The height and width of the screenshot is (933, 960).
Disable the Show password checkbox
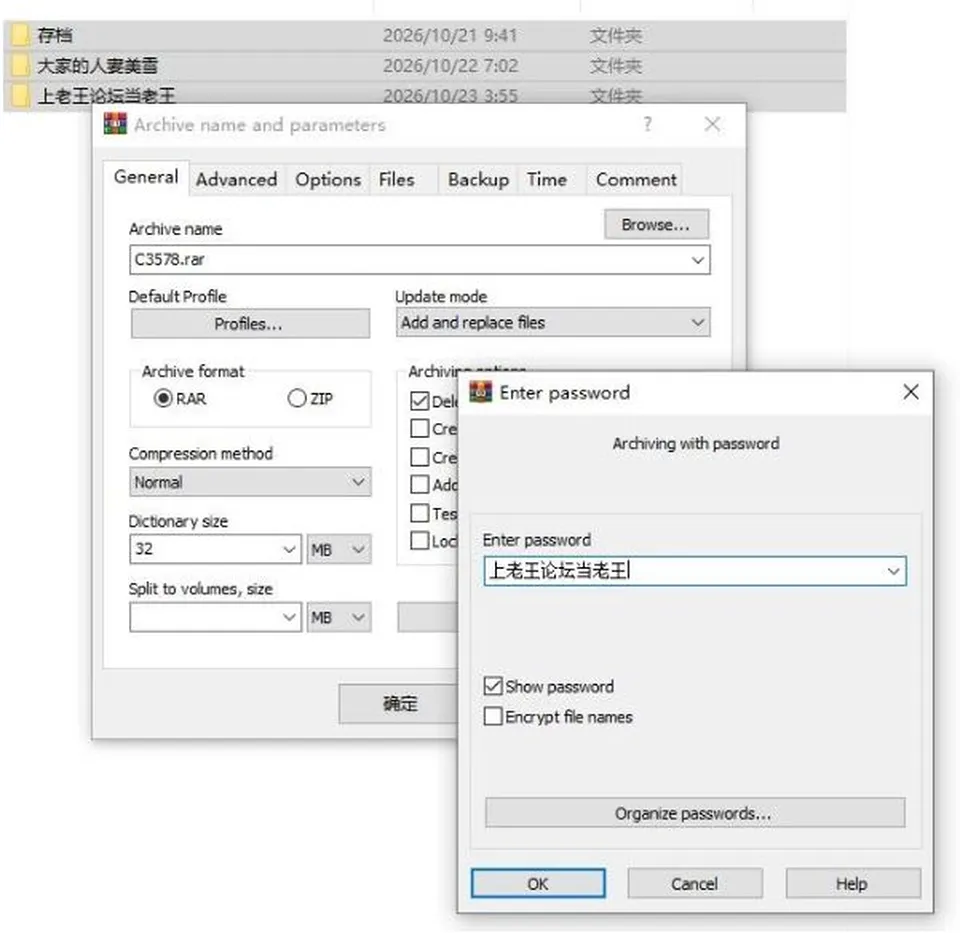tap(493, 686)
